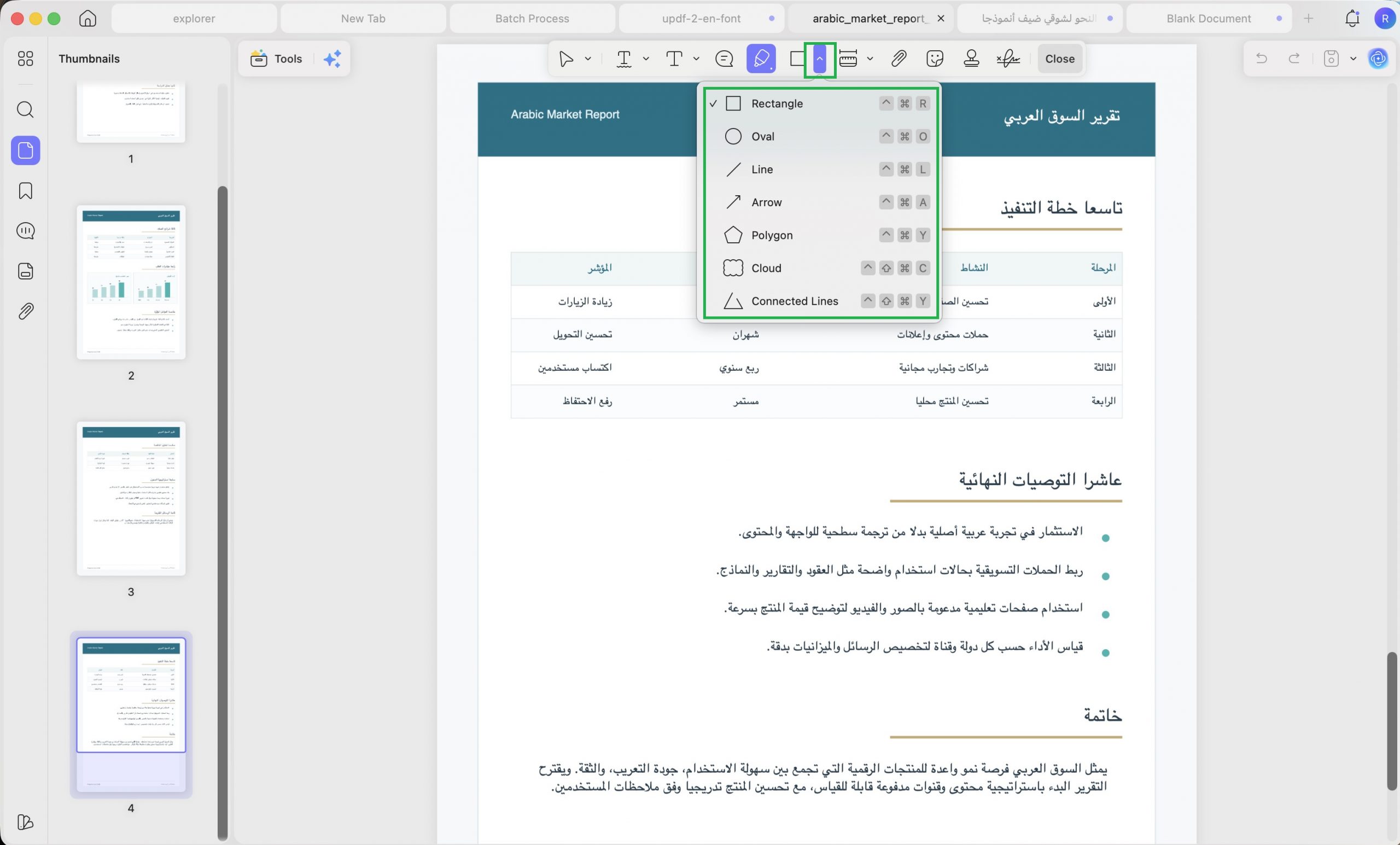Click the undo arrow
This screenshot has height=845, width=1400.
coord(1261,59)
